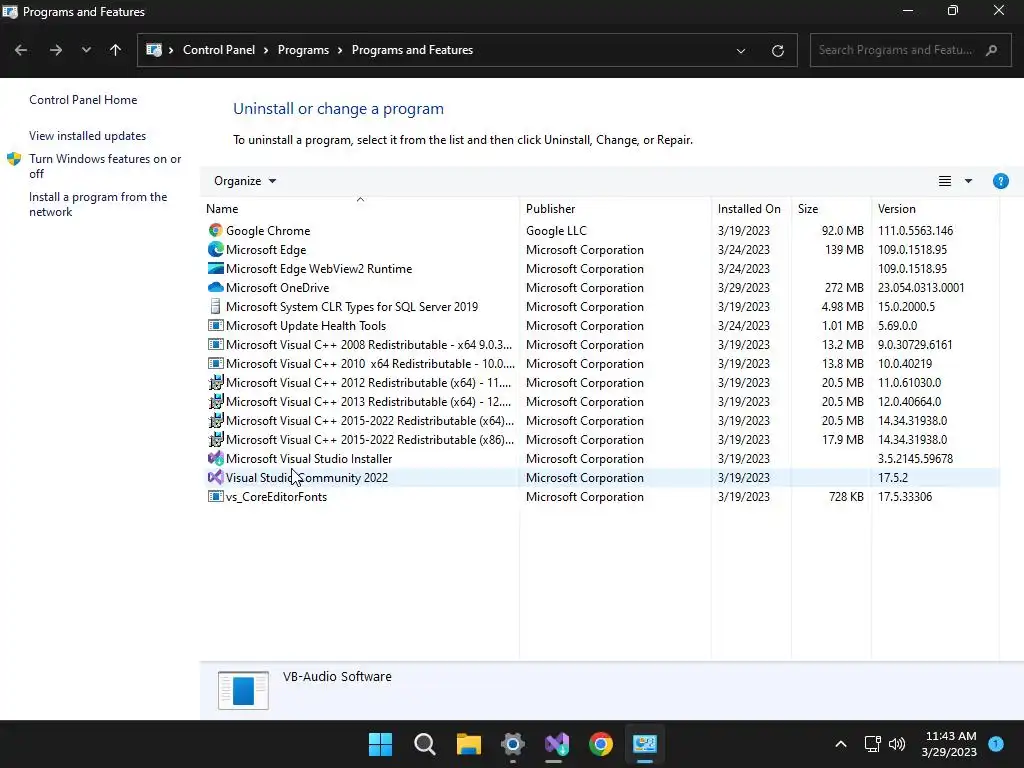The height and width of the screenshot is (768, 1024).
Task: Expand chevron before Control Panel in breadcrumb
Action: click(171, 50)
